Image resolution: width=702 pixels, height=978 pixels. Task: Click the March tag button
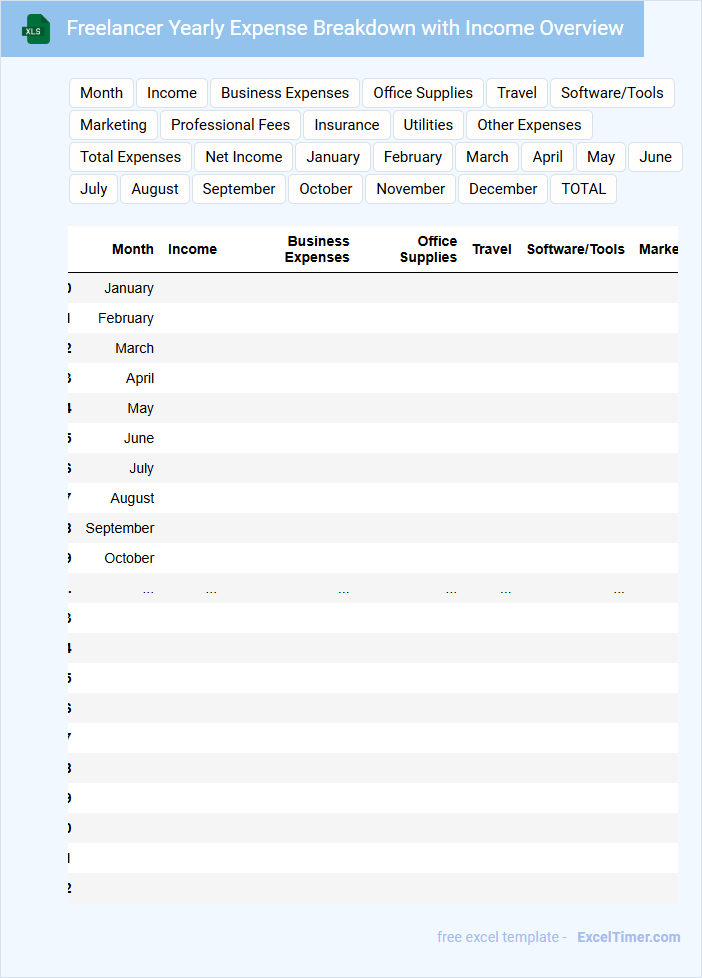tap(487, 157)
